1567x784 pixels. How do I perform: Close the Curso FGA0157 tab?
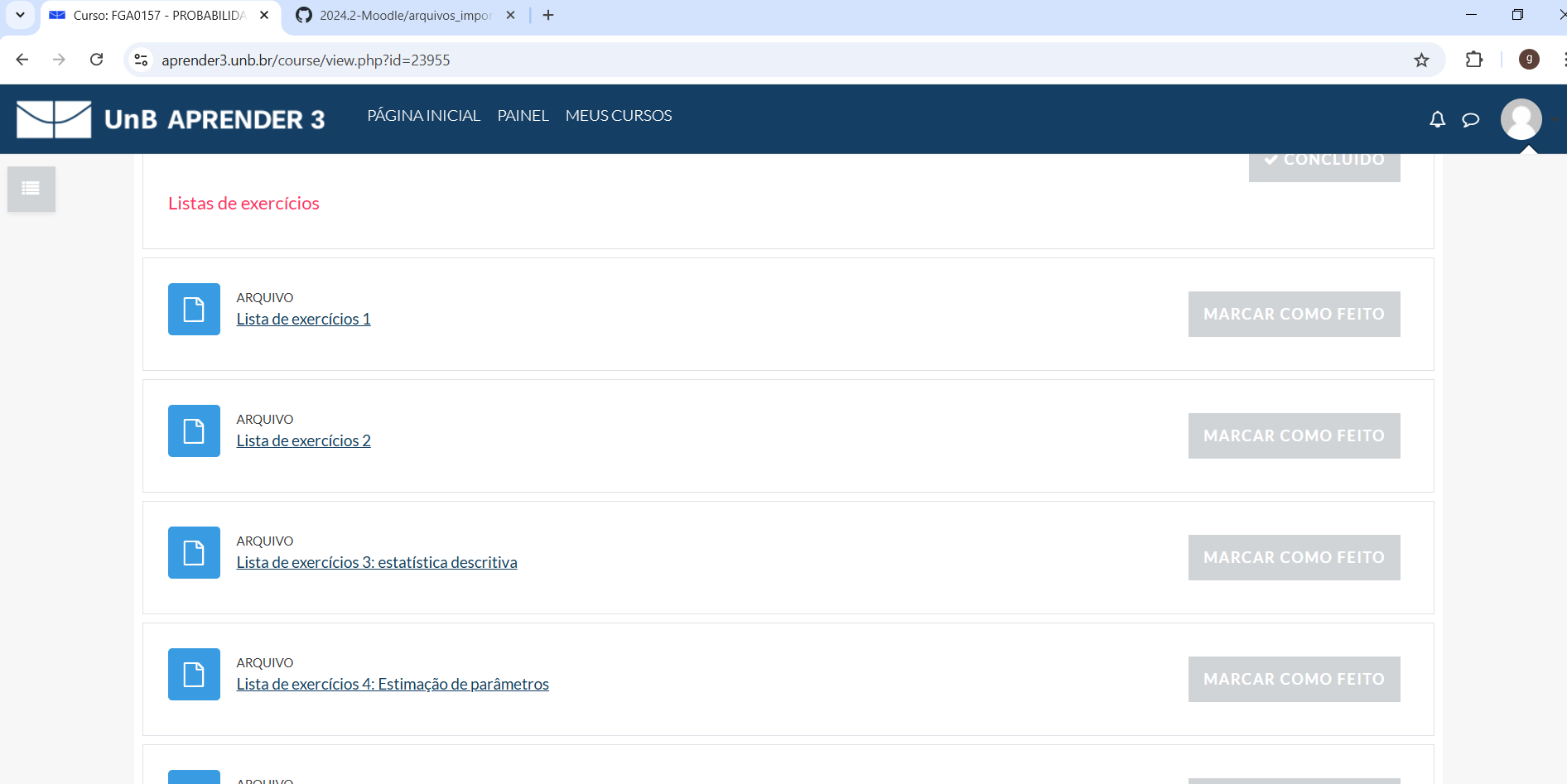point(264,15)
